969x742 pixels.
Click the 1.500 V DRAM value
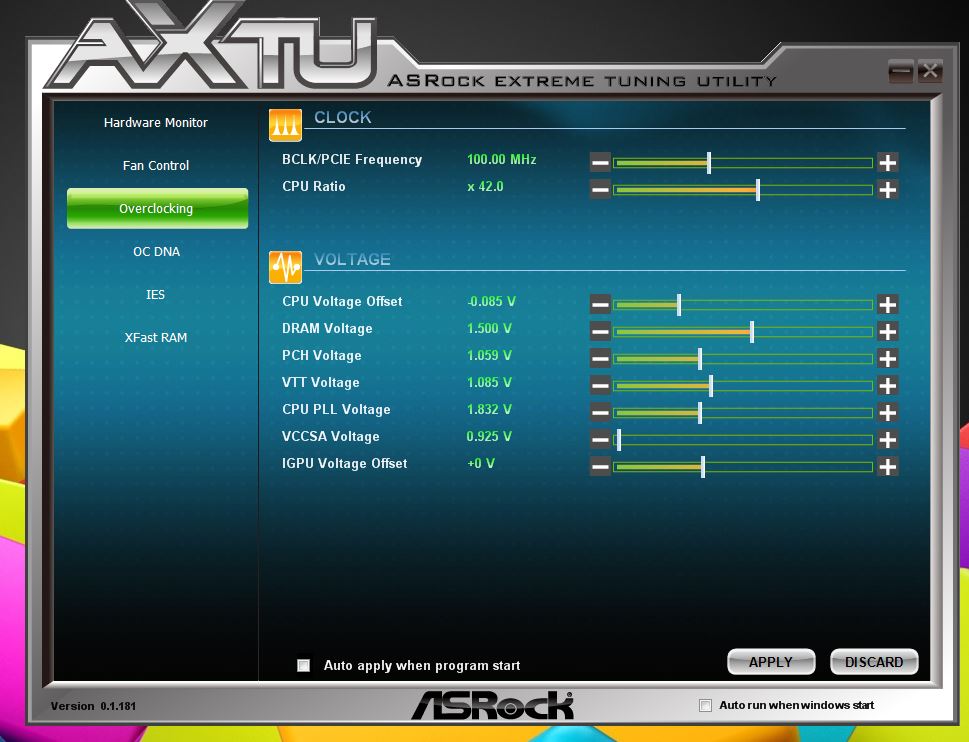489,328
